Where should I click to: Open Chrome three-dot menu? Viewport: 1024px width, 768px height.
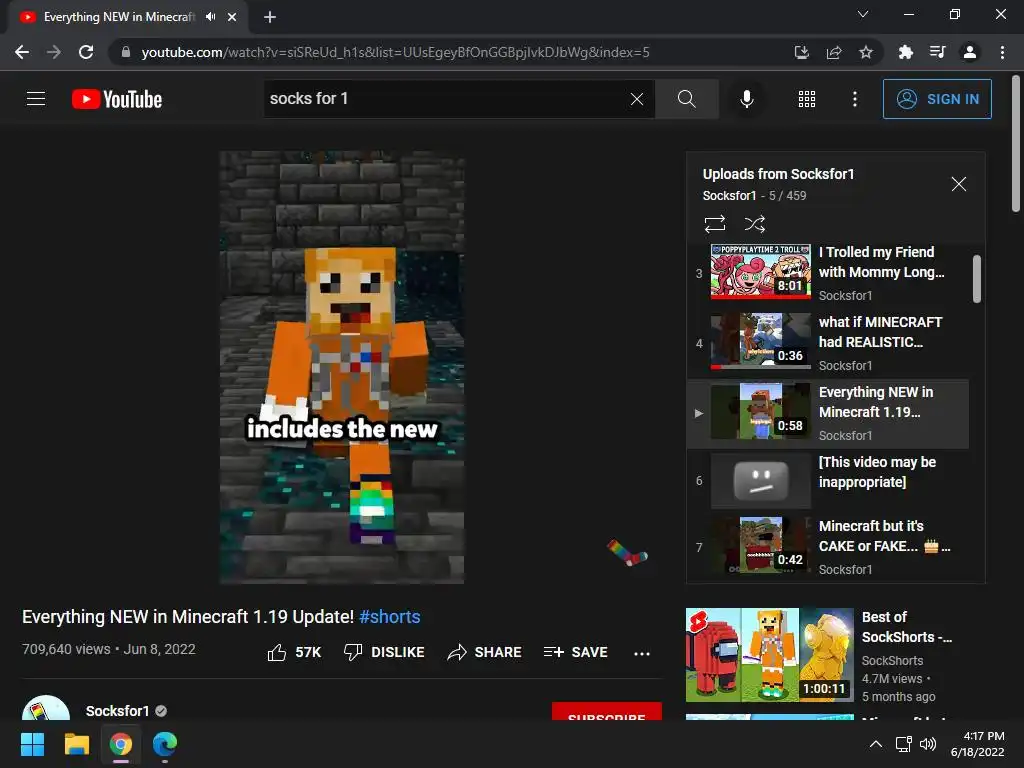1002,52
